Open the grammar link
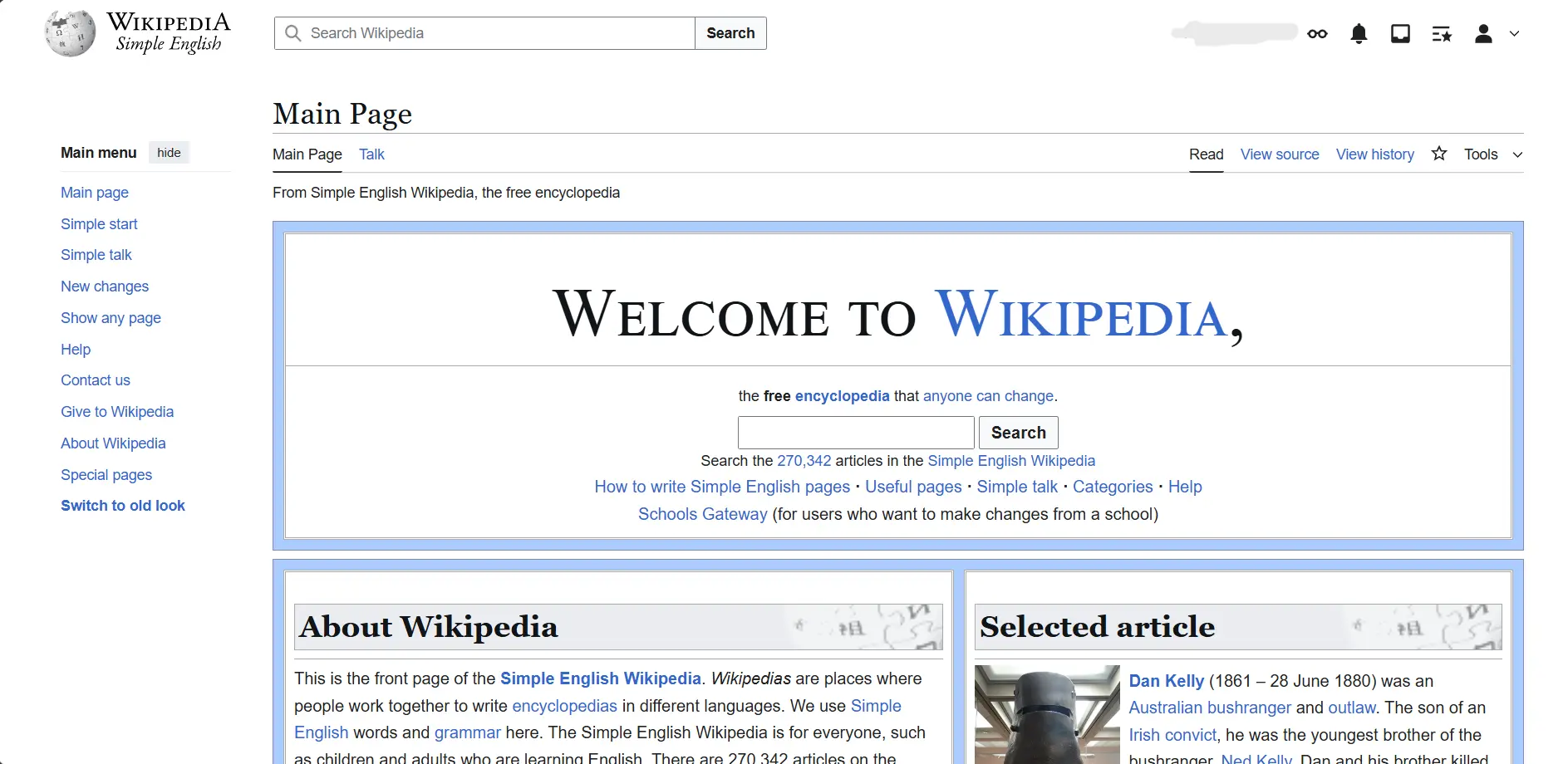 point(467,732)
